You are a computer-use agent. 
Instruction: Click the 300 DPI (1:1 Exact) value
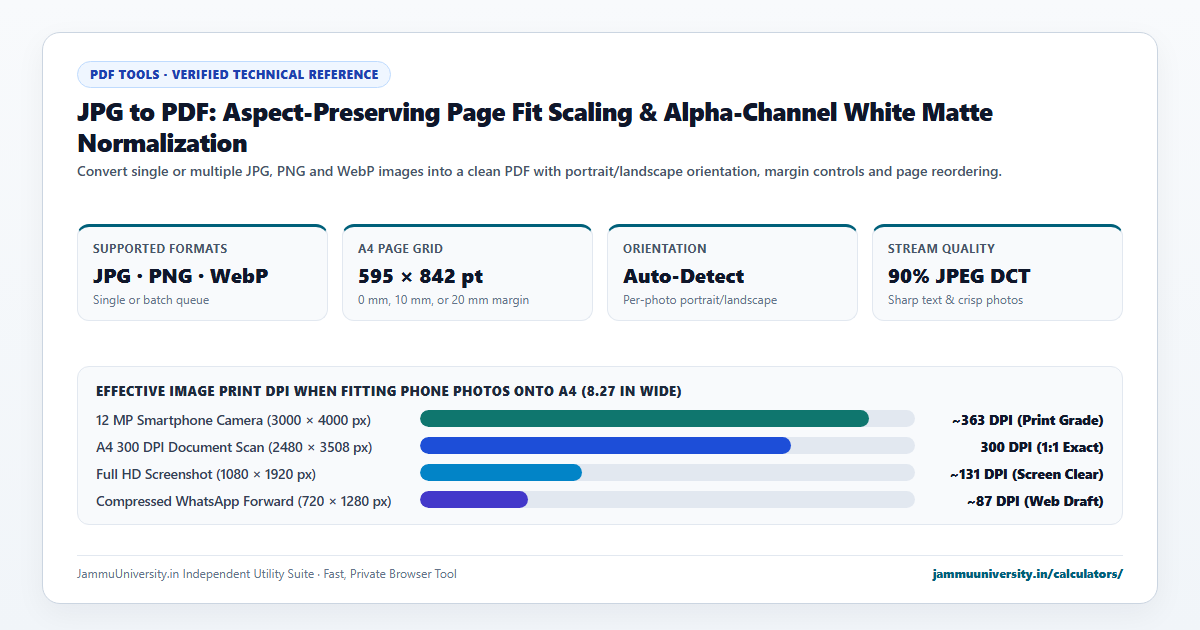[x=1041, y=447]
